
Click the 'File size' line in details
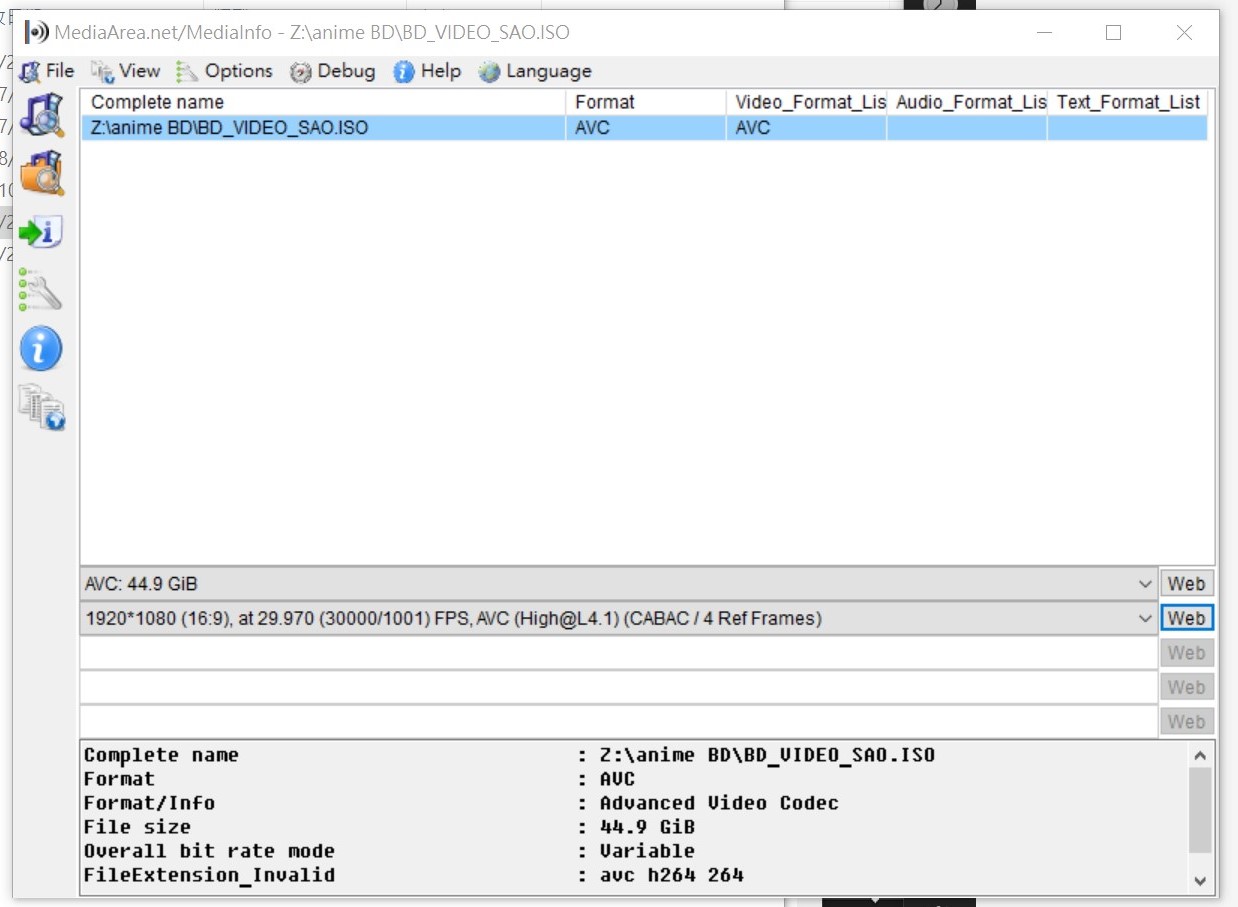390,827
